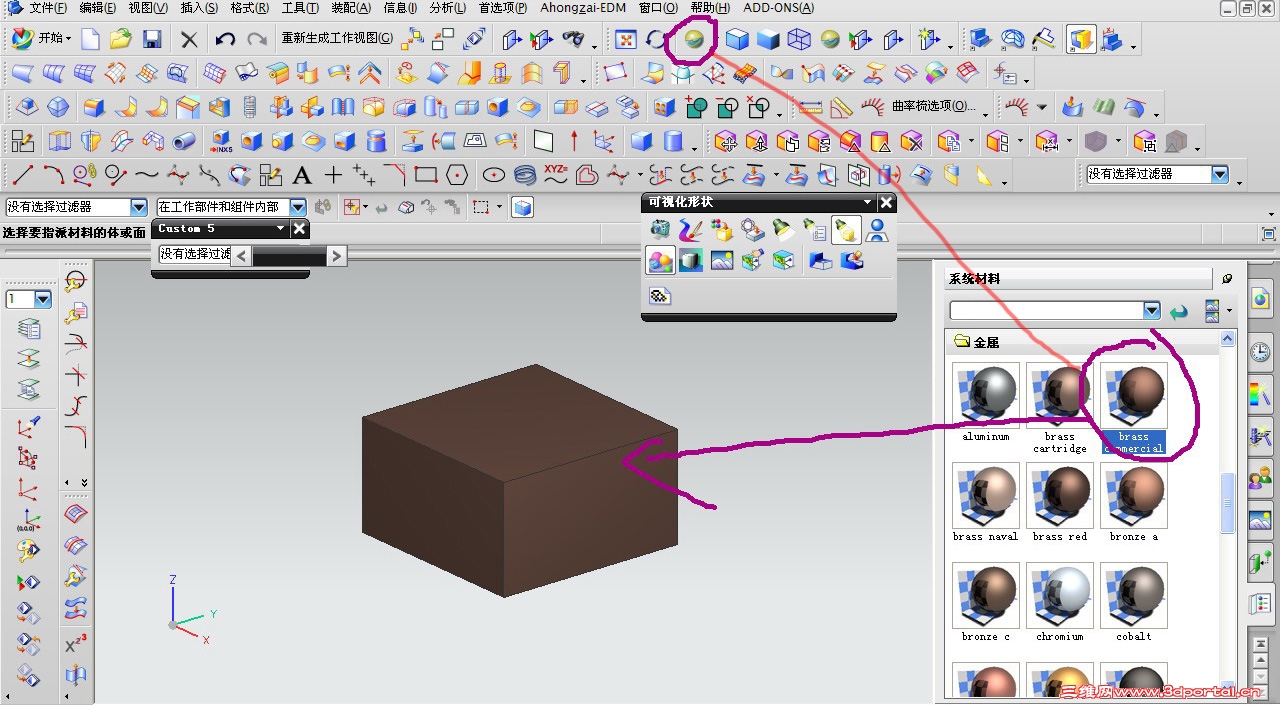Expand the system materials search combo box

pyautogui.click(x=1152, y=311)
